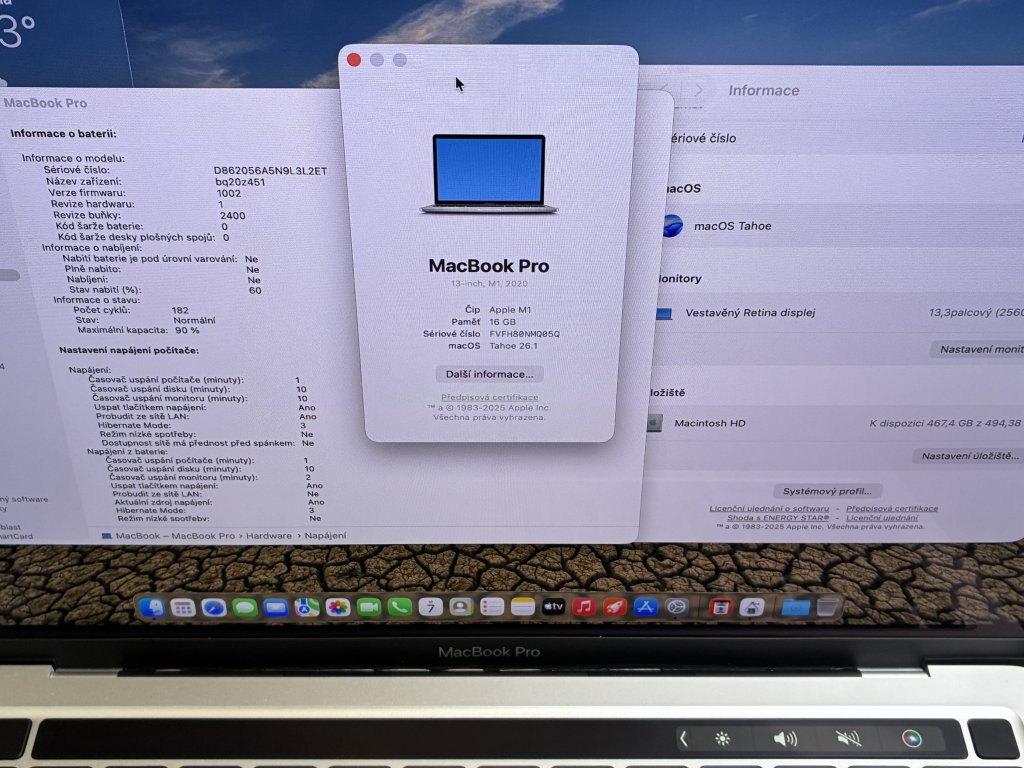Open the Předpisová certifikace link in About window
The height and width of the screenshot is (768, 1024).
(x=489, y=397)
